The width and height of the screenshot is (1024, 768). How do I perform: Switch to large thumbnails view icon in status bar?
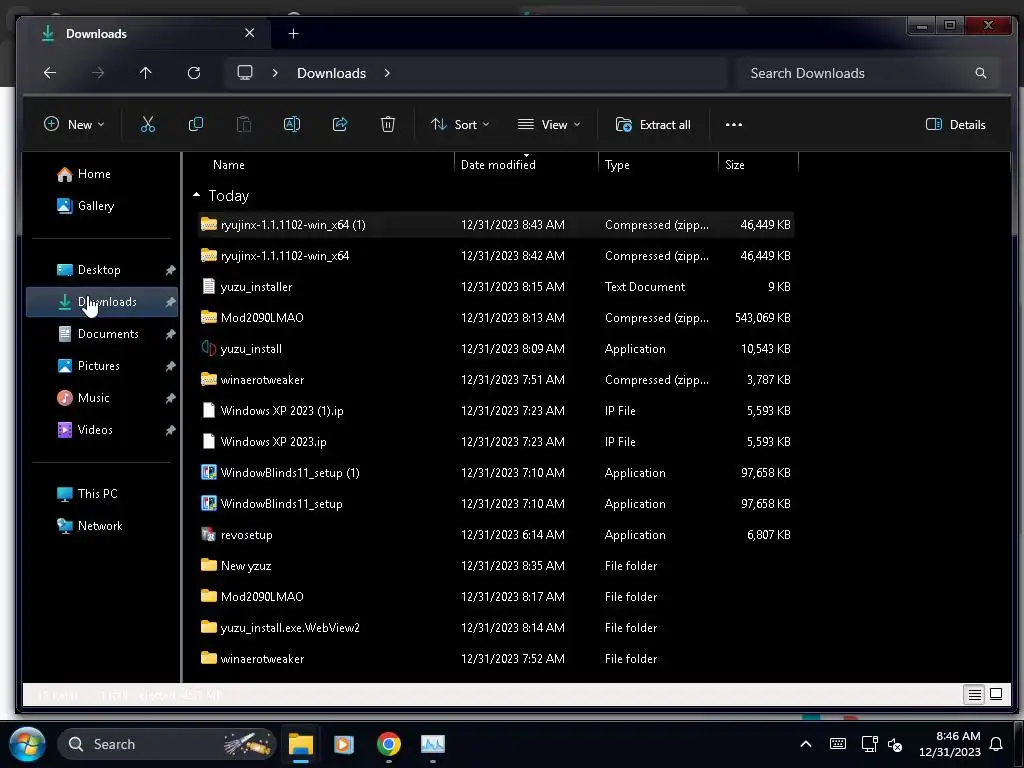(x=996, y=694)
